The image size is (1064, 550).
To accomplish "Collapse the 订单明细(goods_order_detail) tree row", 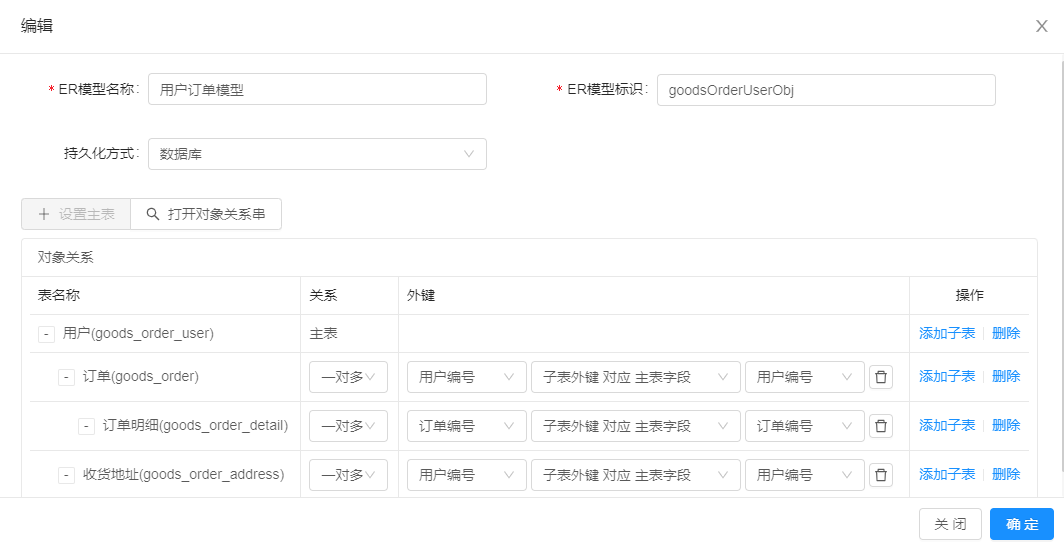I will point(86,426).
